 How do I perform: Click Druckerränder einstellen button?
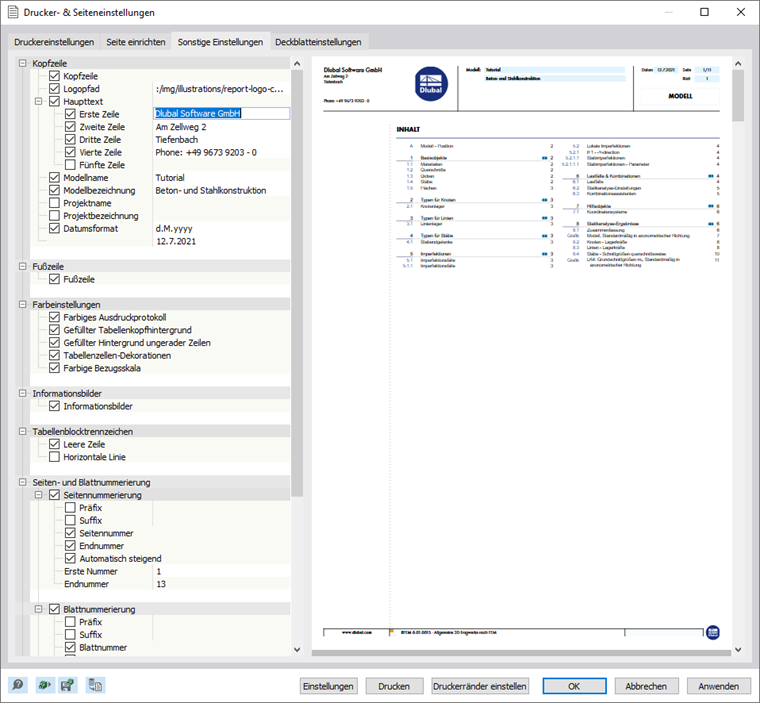click(x=480, y=686)
